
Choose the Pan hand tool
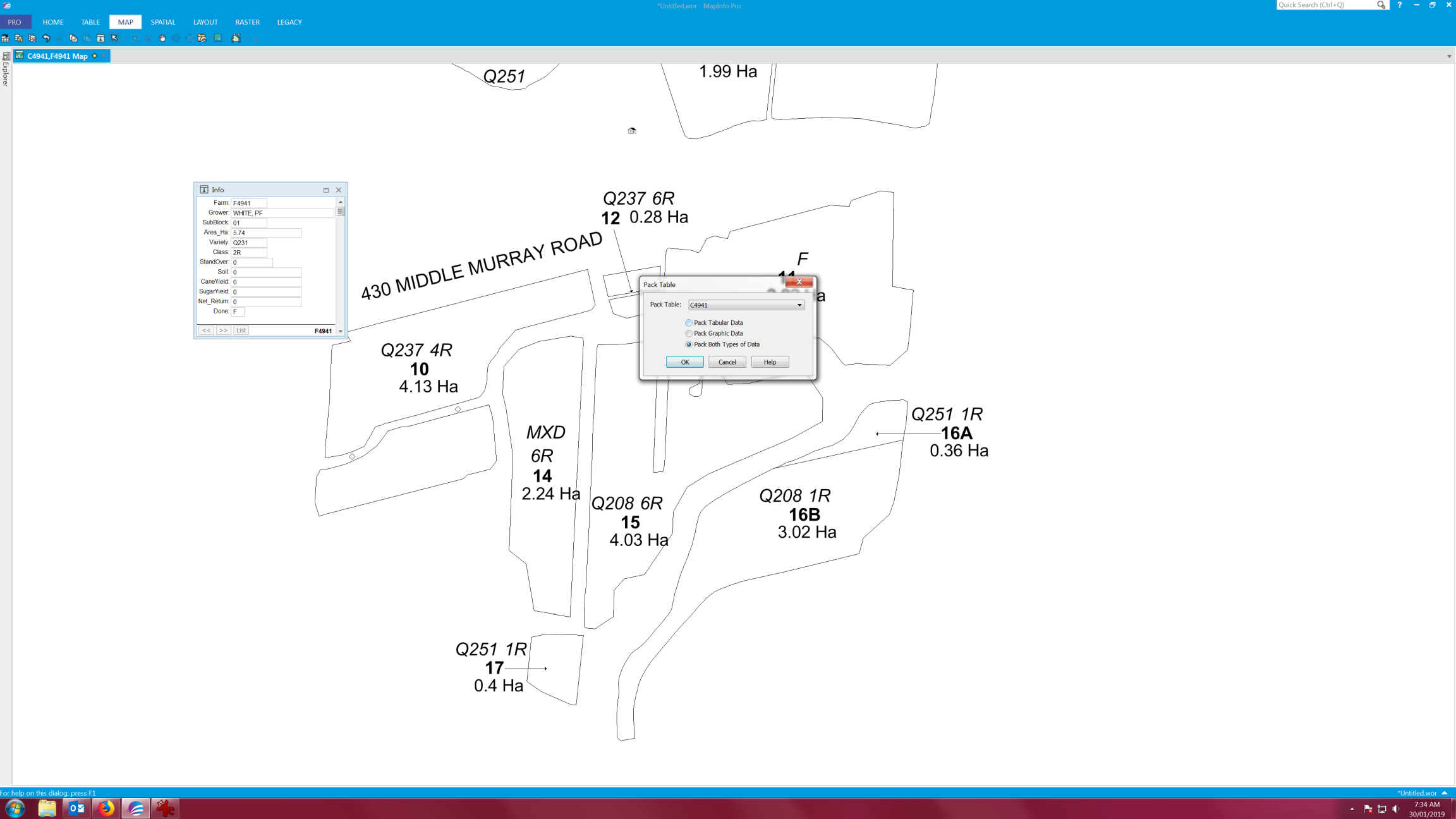pyautogui.click(x=162, y=38)
